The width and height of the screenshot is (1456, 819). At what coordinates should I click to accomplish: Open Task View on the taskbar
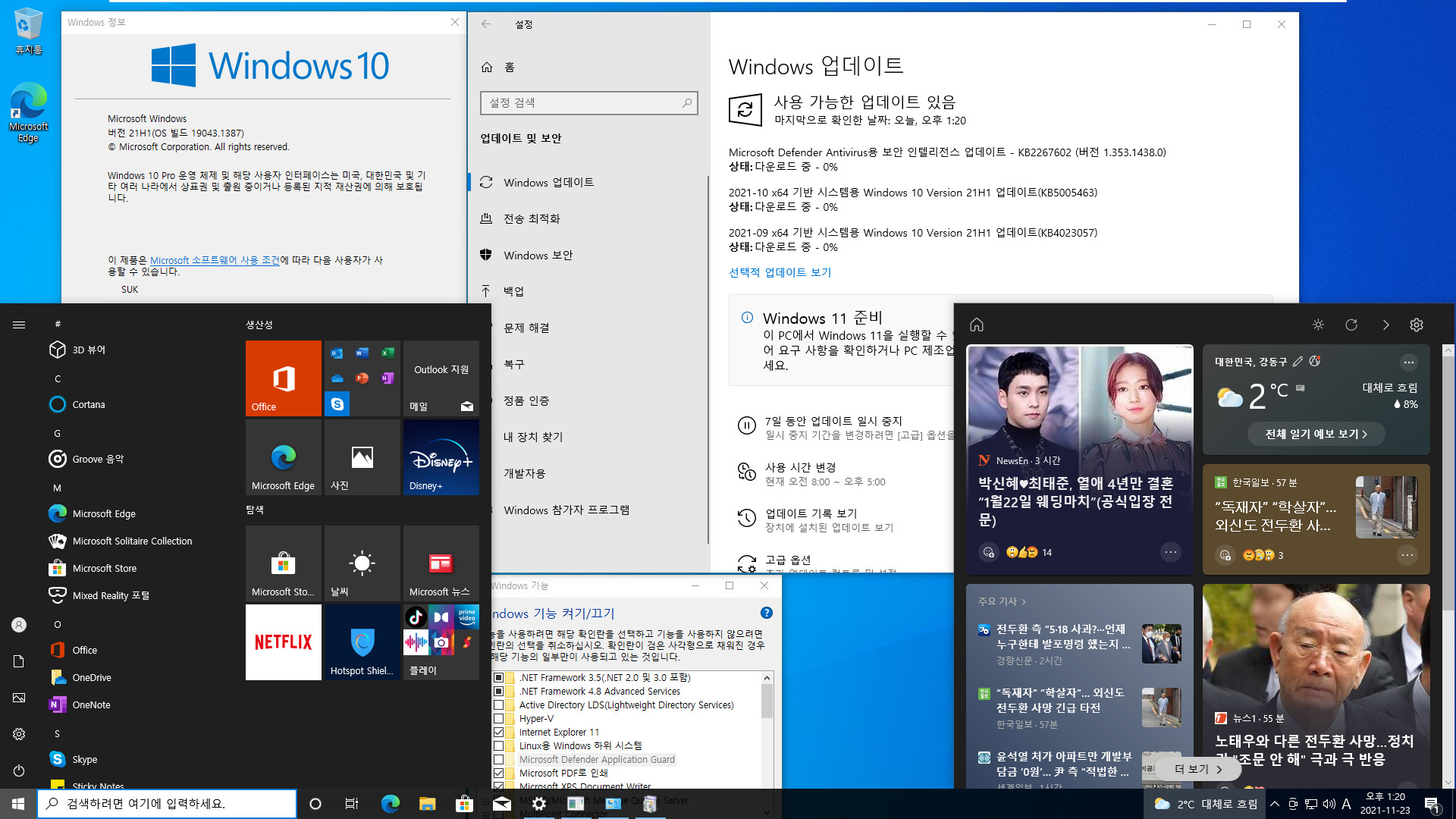(x=351, y=804)
